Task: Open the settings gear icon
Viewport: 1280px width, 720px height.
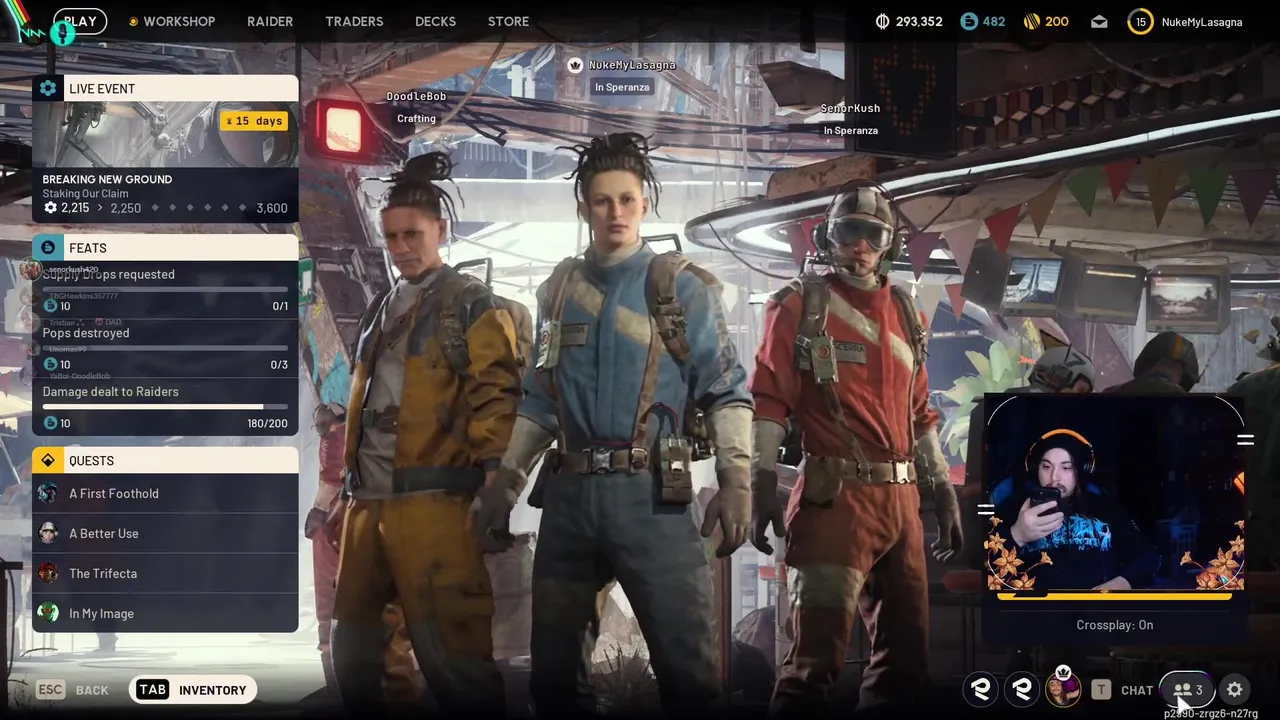Action: point(1235,690)
